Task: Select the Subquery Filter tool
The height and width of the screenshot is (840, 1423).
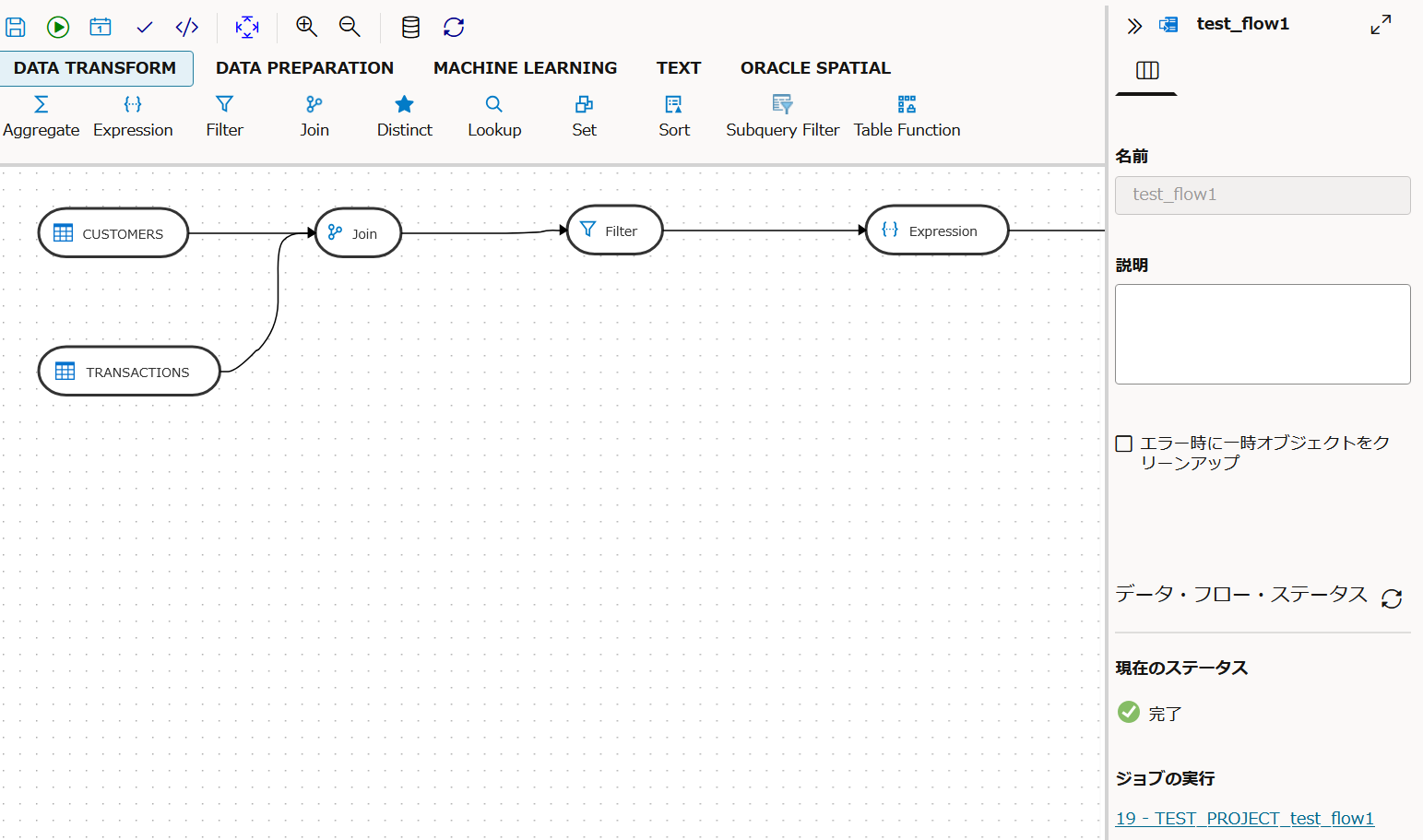Action: (x=782, y=117)
